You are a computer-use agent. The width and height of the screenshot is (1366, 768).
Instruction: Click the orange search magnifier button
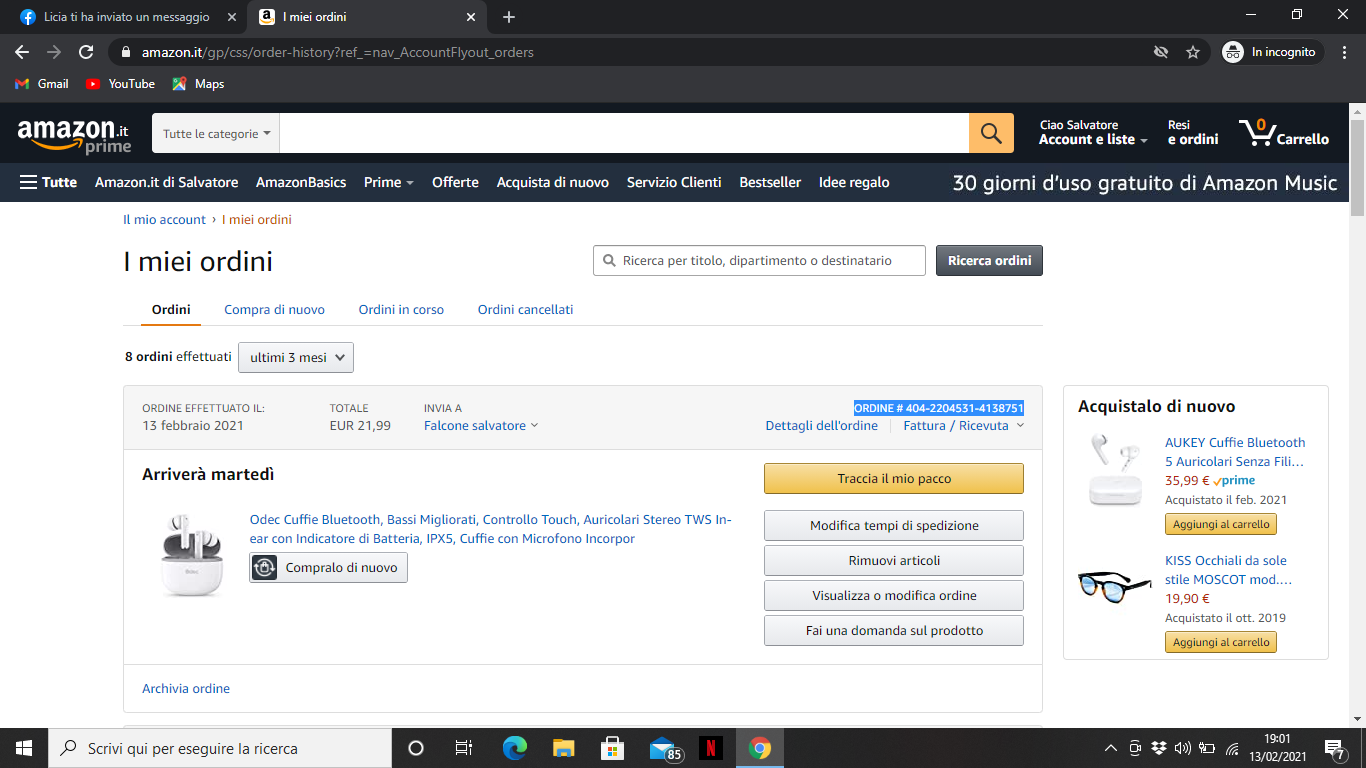pos(991,133)
